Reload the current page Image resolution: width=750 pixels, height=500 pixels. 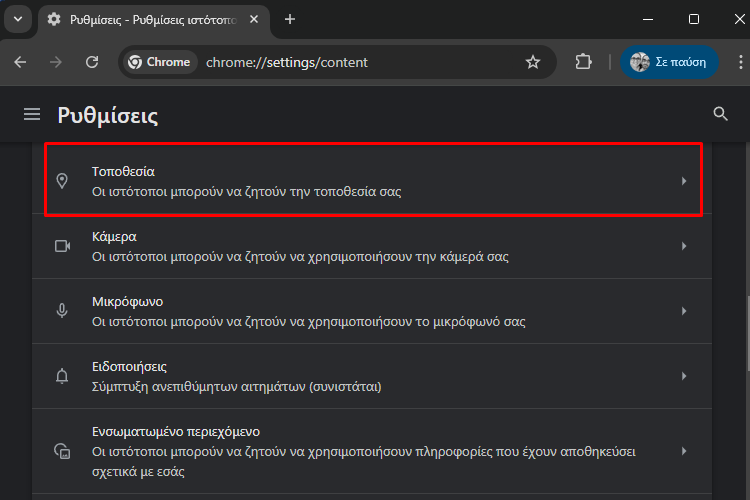pyautogui.click(x=92, y=62)
